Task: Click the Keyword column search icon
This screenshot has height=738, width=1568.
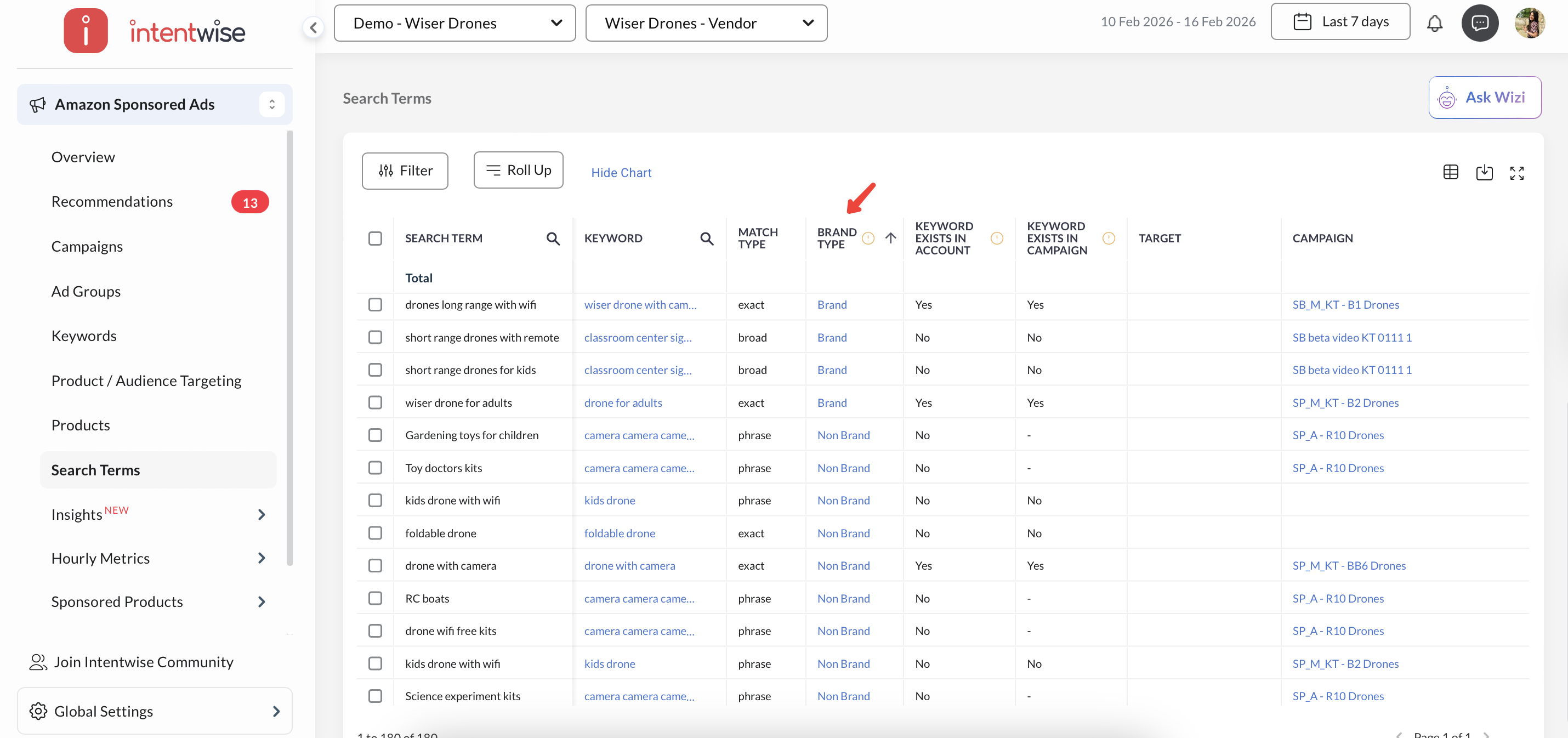Action: tap(706, 239)
